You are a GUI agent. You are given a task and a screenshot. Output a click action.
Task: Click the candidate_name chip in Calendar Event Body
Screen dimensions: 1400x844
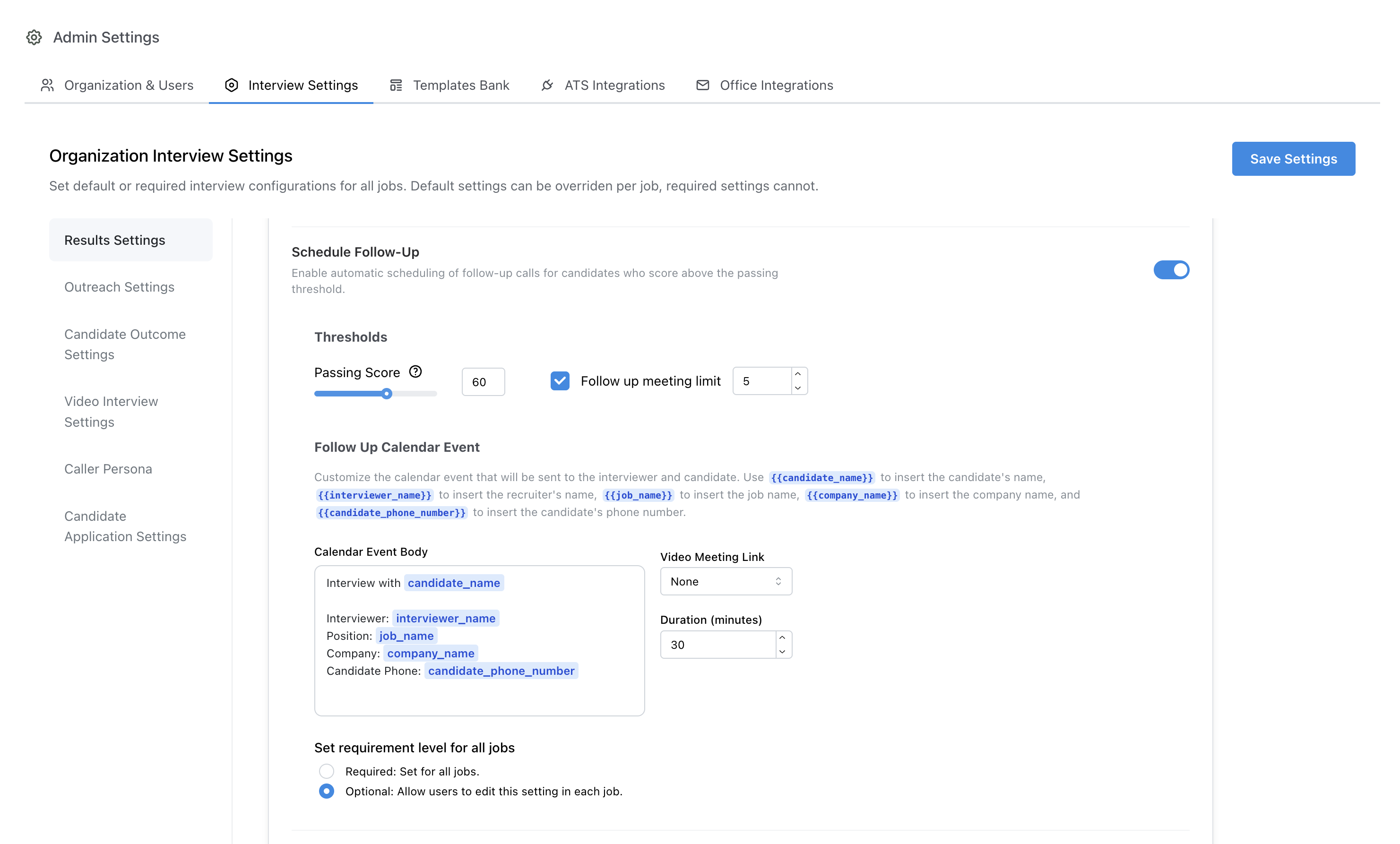click(x=453, y=583)
